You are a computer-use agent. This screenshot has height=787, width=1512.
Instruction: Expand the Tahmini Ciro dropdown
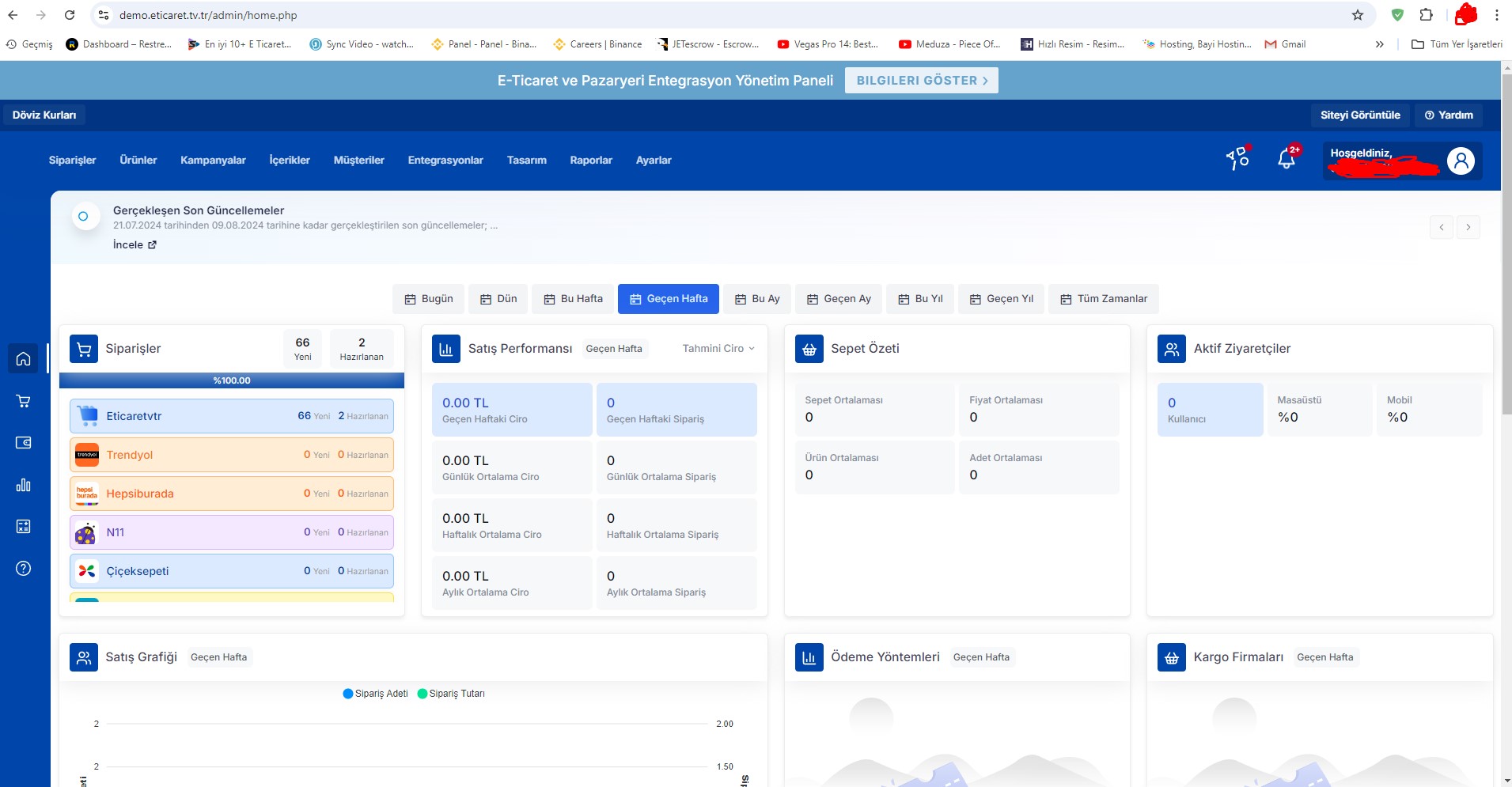point(718,349)
